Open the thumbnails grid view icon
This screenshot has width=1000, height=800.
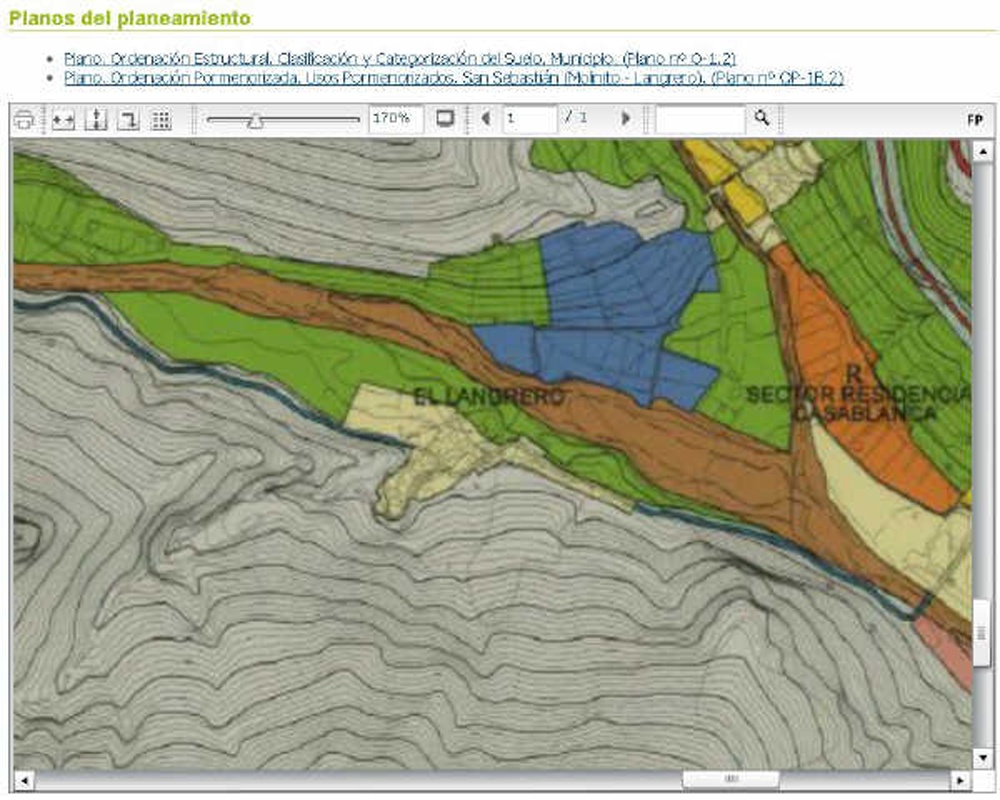tap(160, 120)
